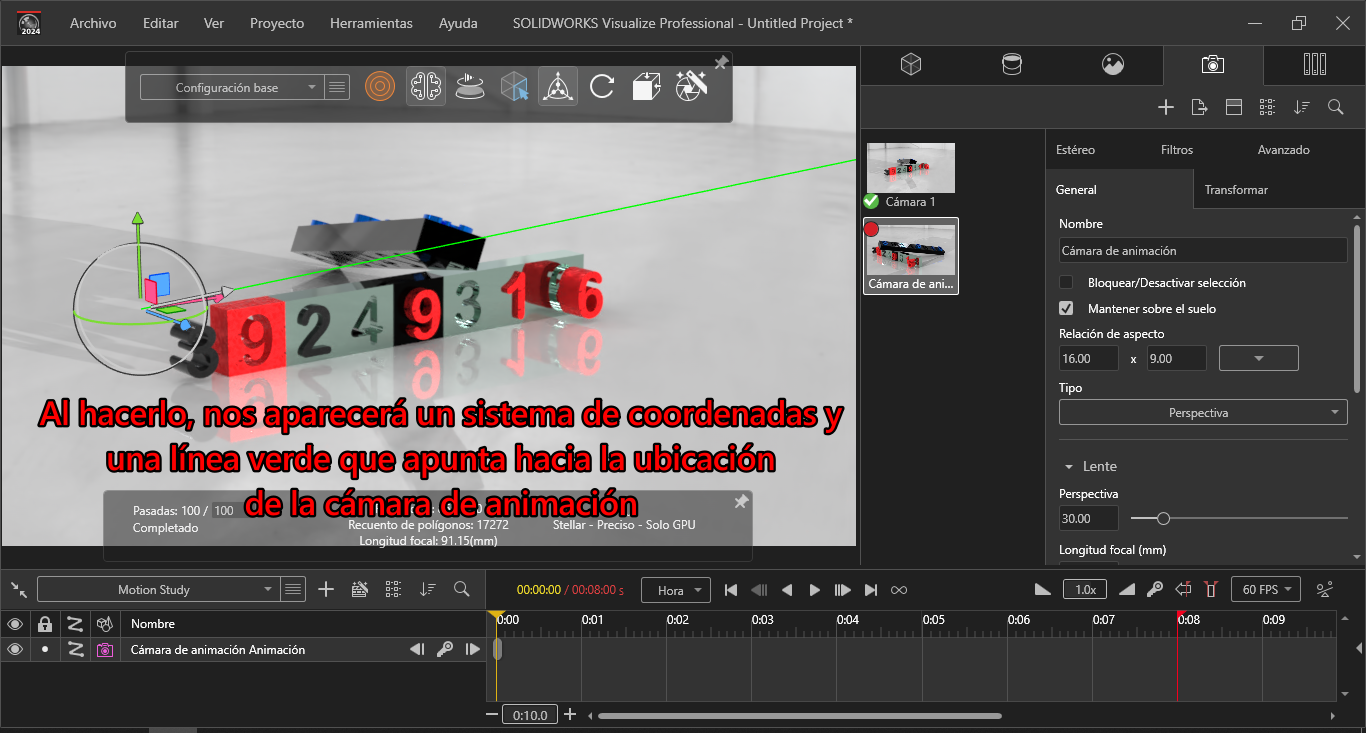Click the export camera icon
The image size is (1366, 733).
1200,107
